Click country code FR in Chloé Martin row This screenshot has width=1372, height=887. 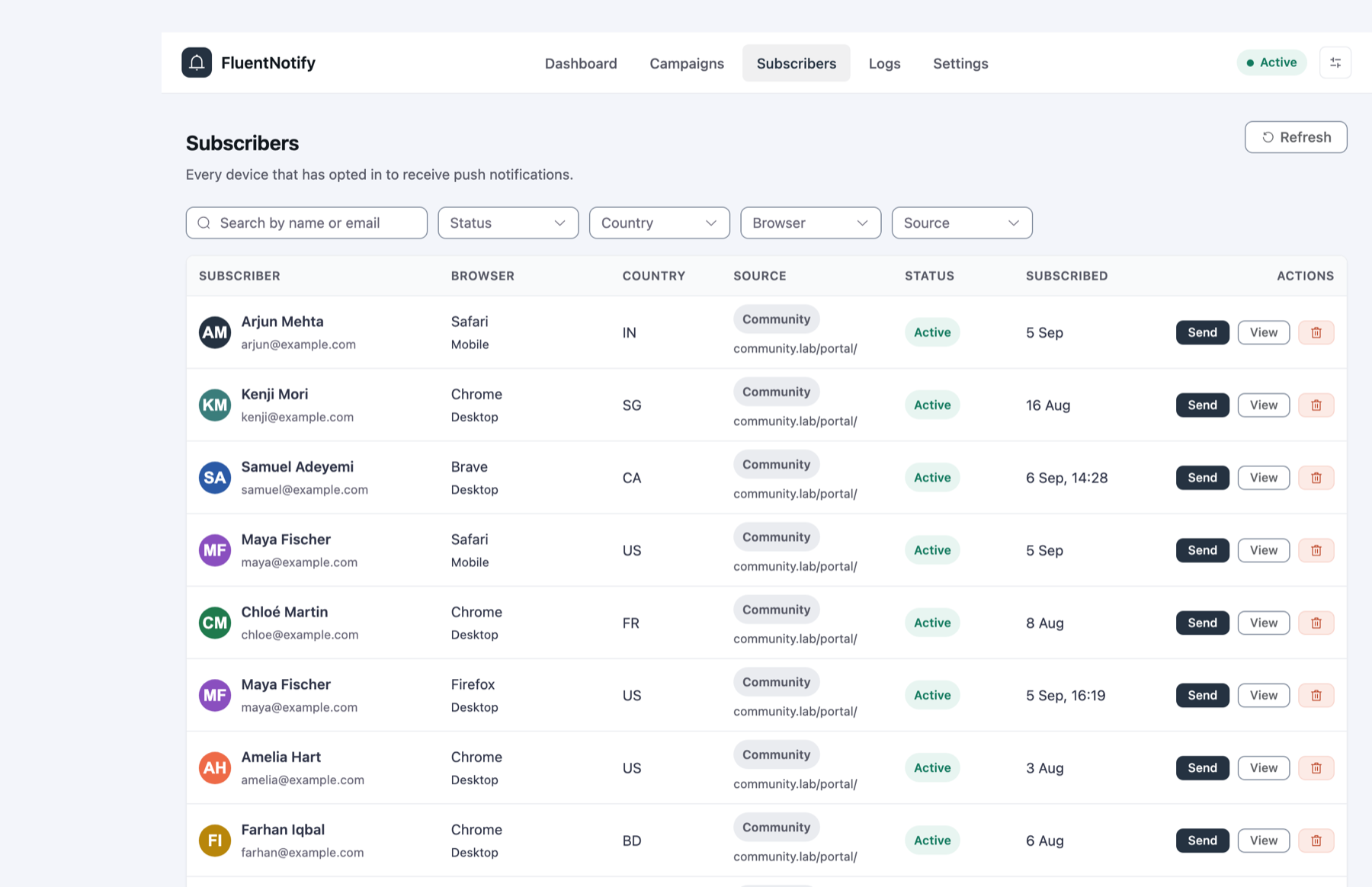click(x=630, y=623)
